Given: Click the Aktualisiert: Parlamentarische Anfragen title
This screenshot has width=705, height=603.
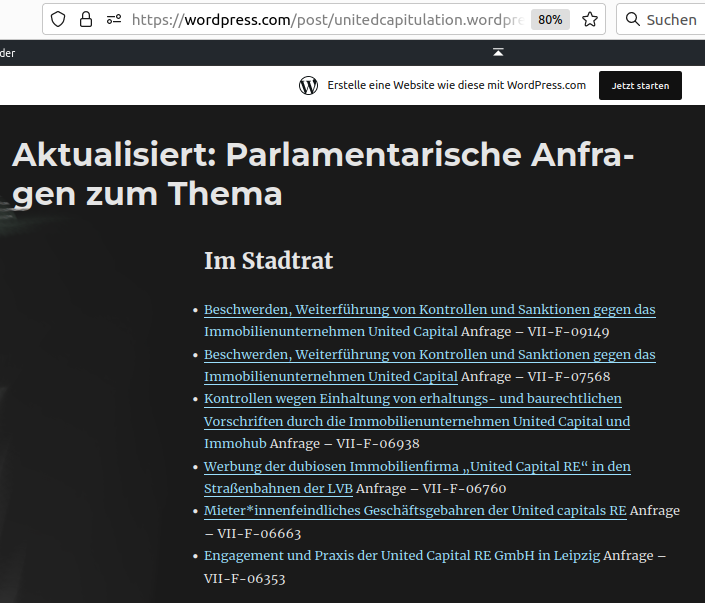Looking at the screenshot, I should [323, 174].
